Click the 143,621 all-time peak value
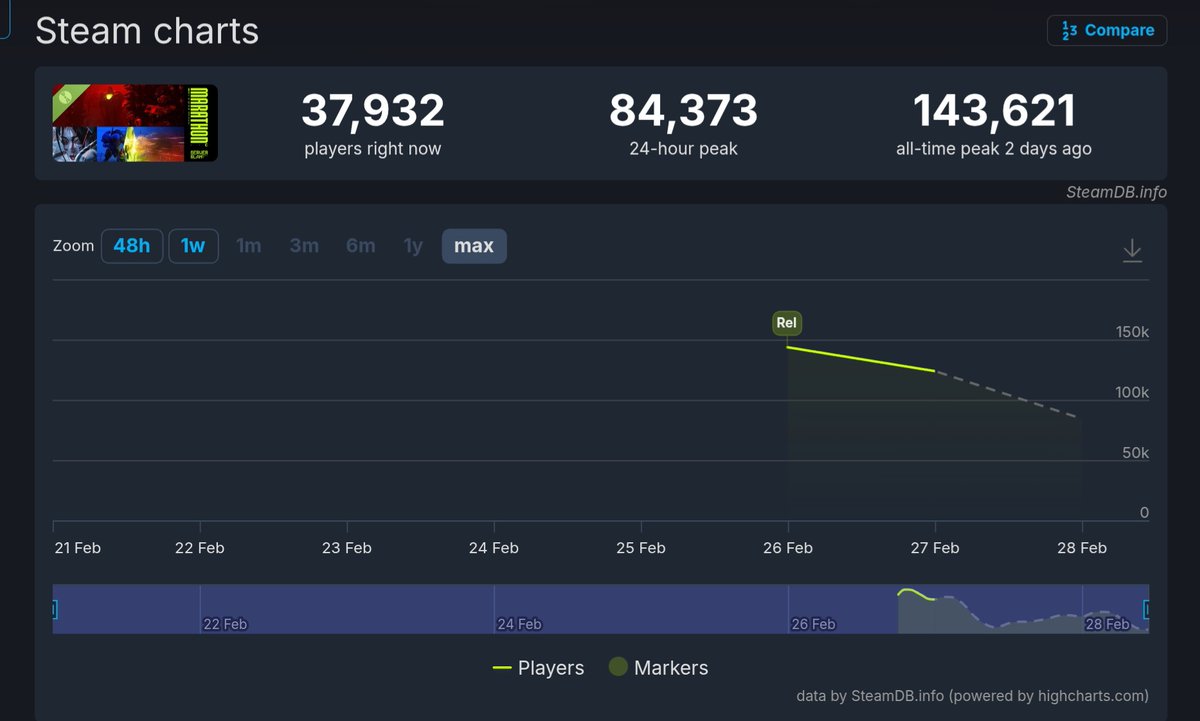The image size is (1200, 721). click(994, 110)
